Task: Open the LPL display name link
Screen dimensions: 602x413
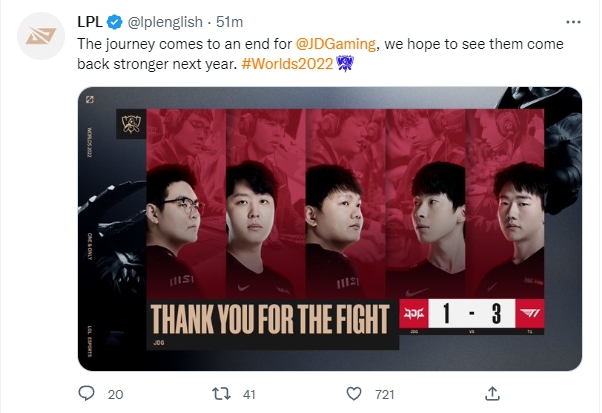Action: [x=90, y=22]
